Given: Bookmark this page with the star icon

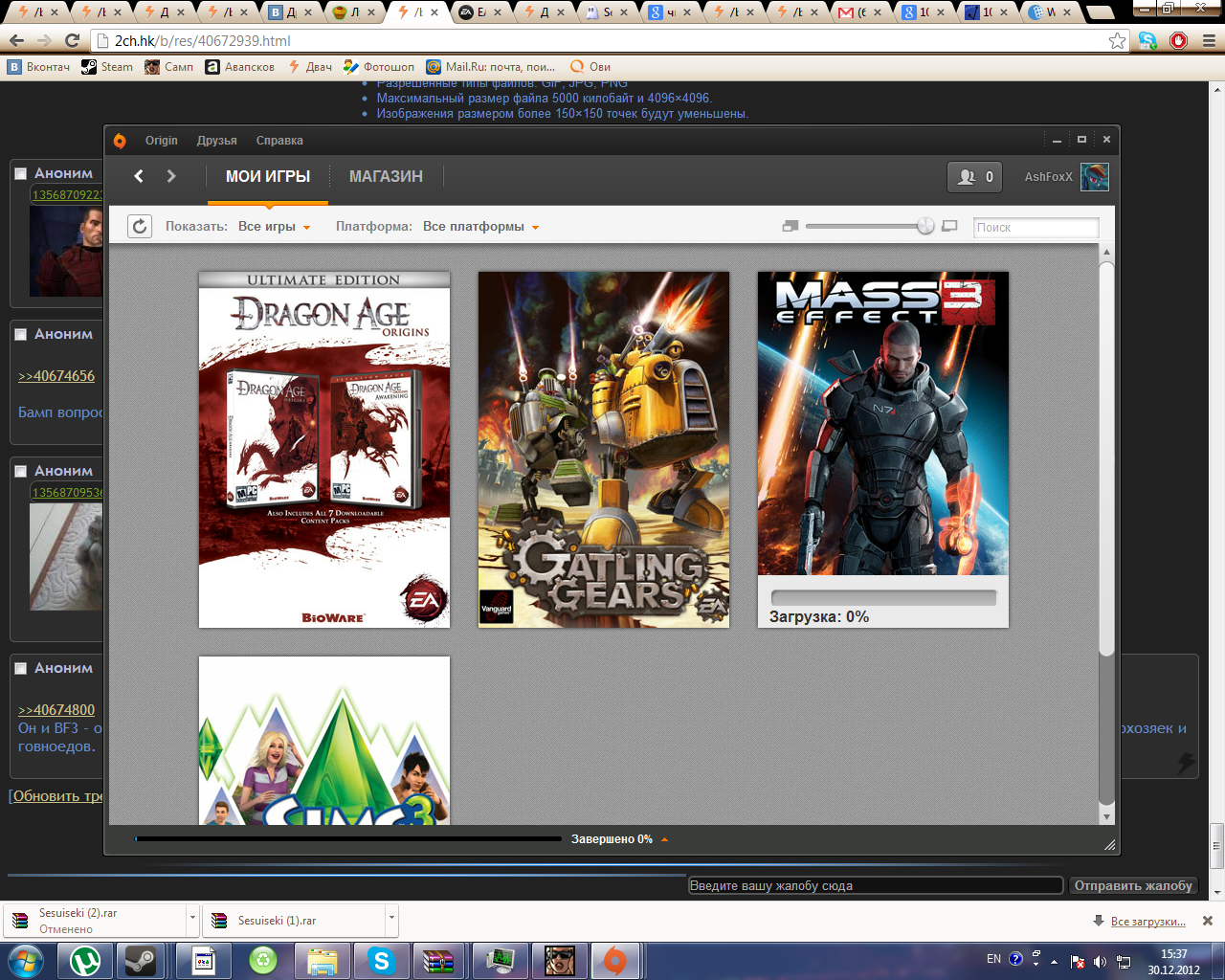Looking at the screenshot, I should point(1118,40).
